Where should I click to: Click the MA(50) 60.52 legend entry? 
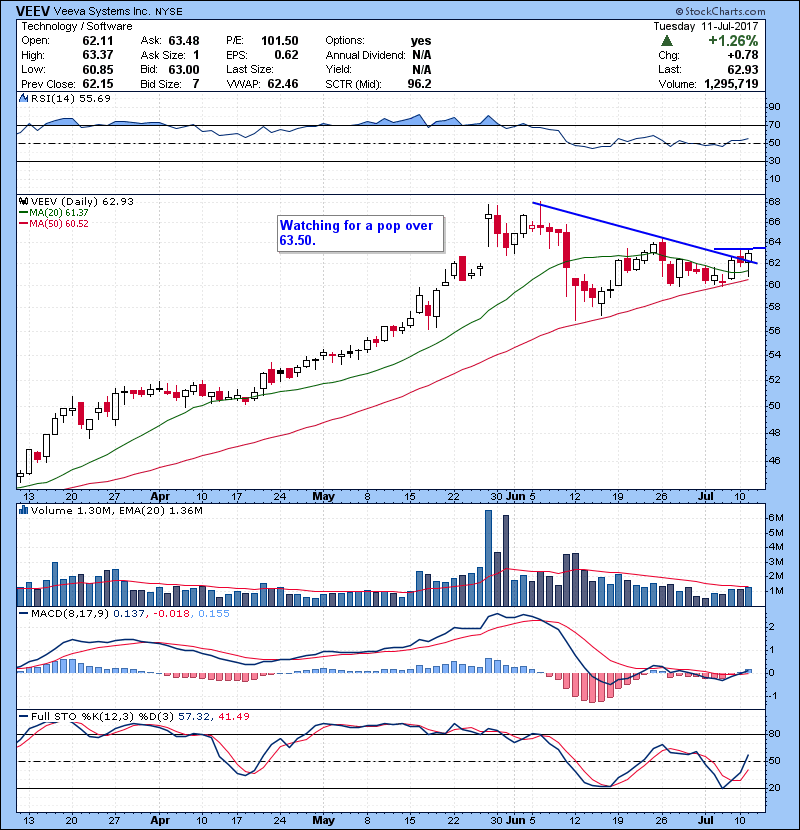(53, 223)
